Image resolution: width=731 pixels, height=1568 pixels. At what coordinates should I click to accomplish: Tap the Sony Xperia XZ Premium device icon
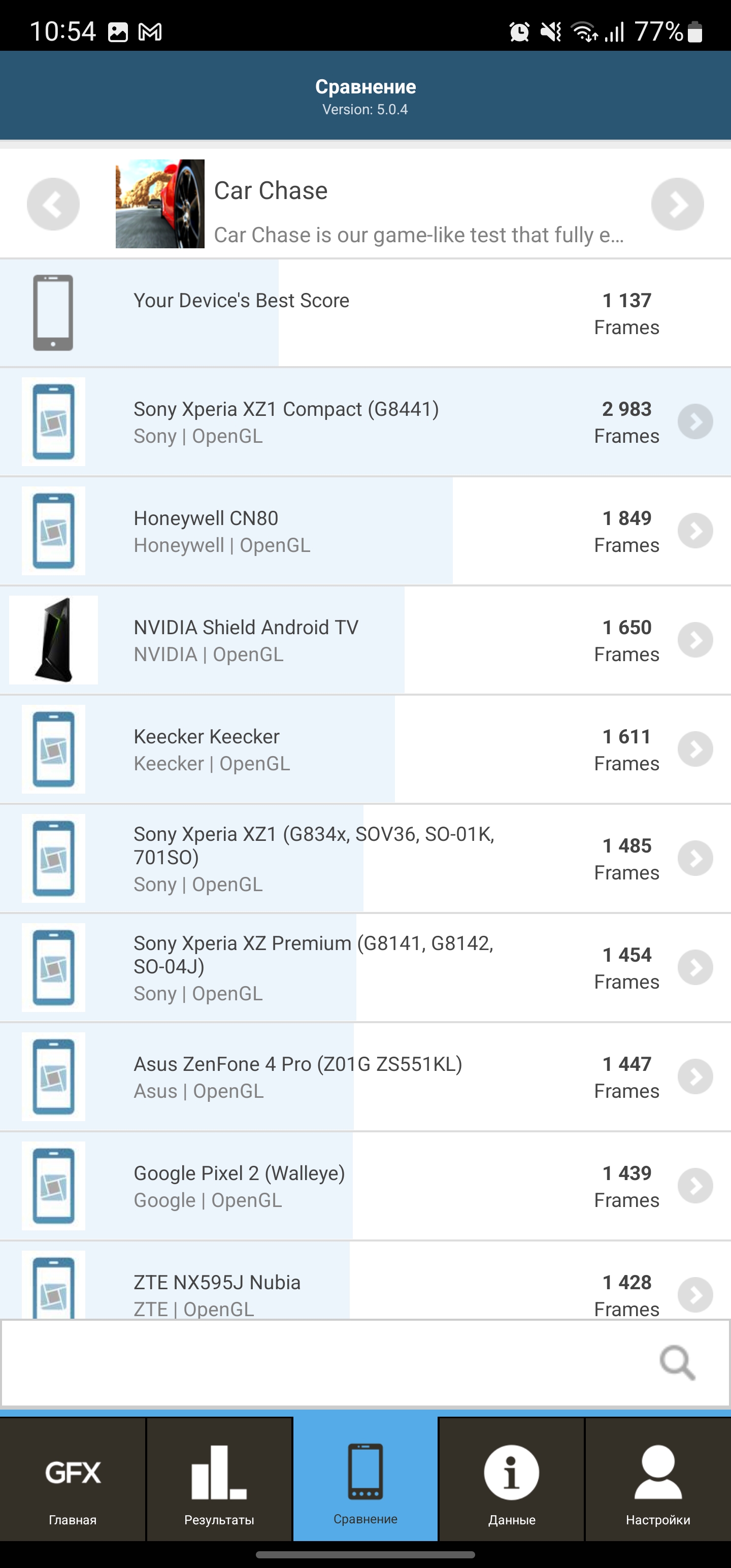54,967
